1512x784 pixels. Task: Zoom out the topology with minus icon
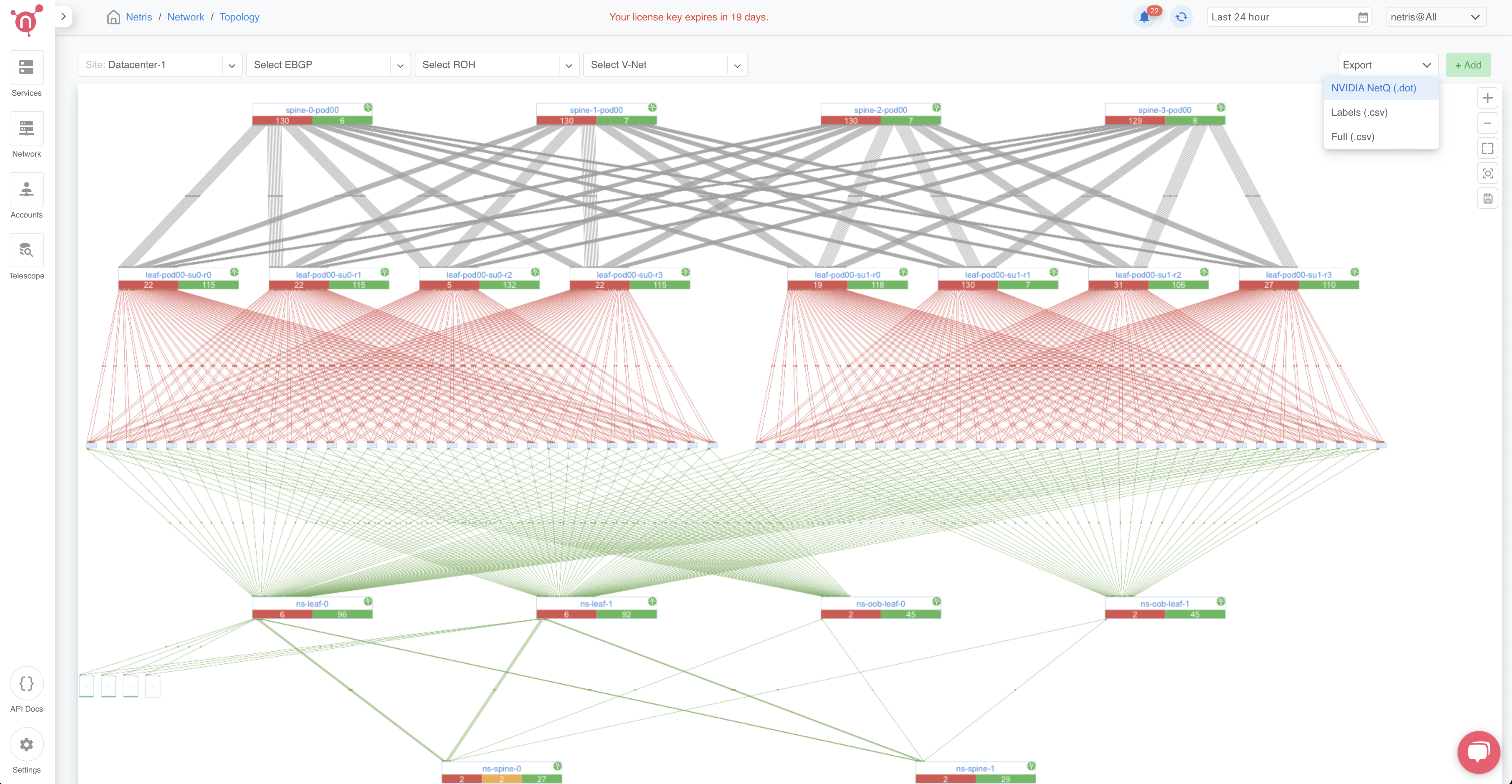[1487, 123]
